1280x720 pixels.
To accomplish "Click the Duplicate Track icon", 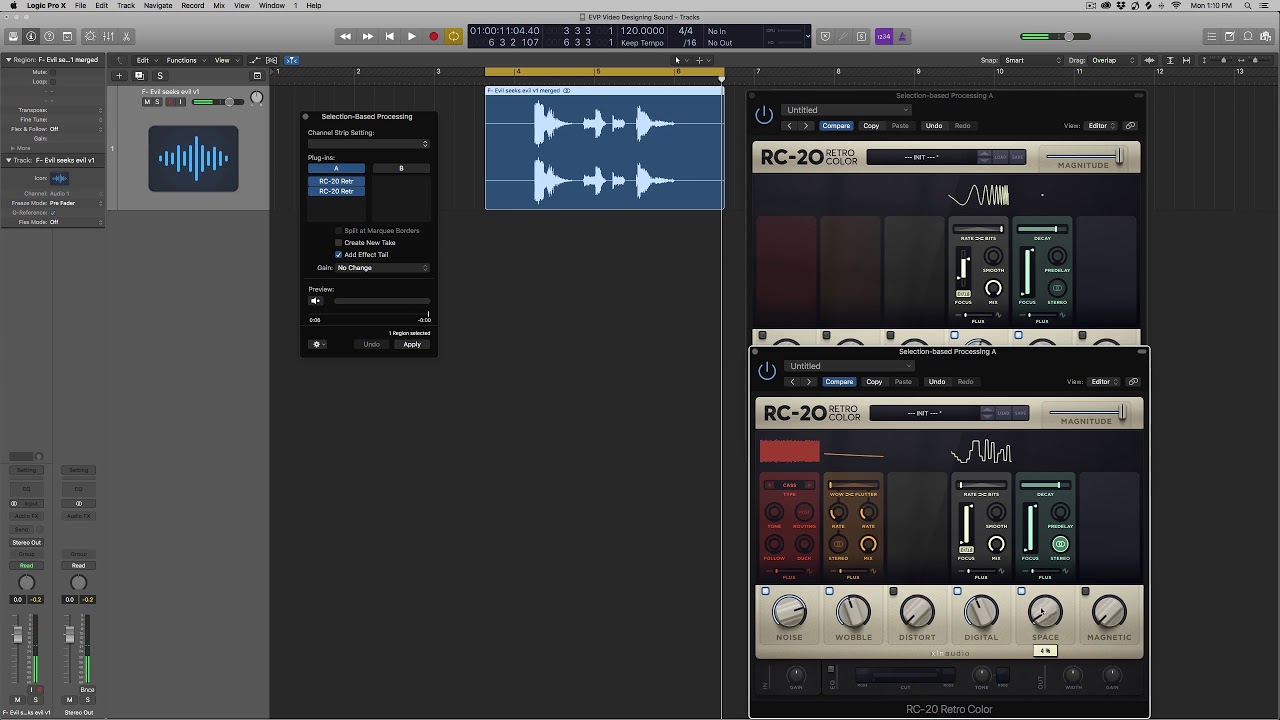I will point(139,76).
